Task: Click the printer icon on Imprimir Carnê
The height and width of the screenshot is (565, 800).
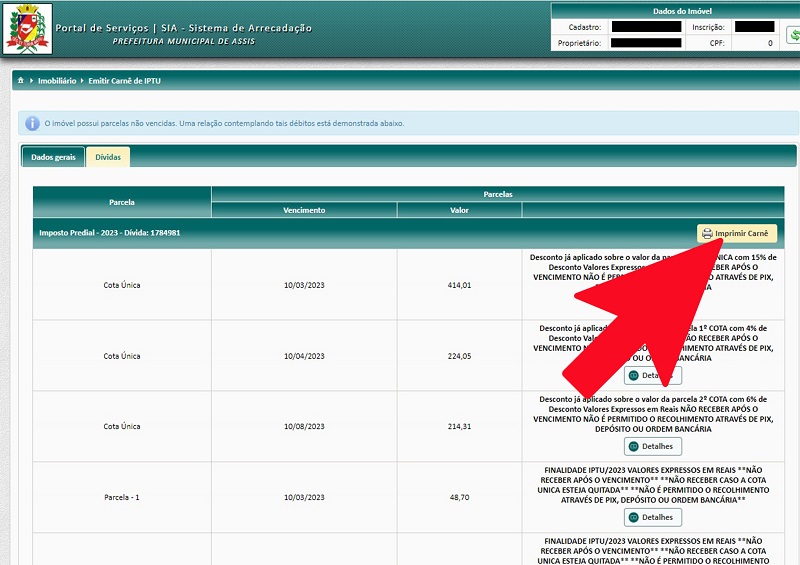Action: pyautogui.click(x=707, y=234)
